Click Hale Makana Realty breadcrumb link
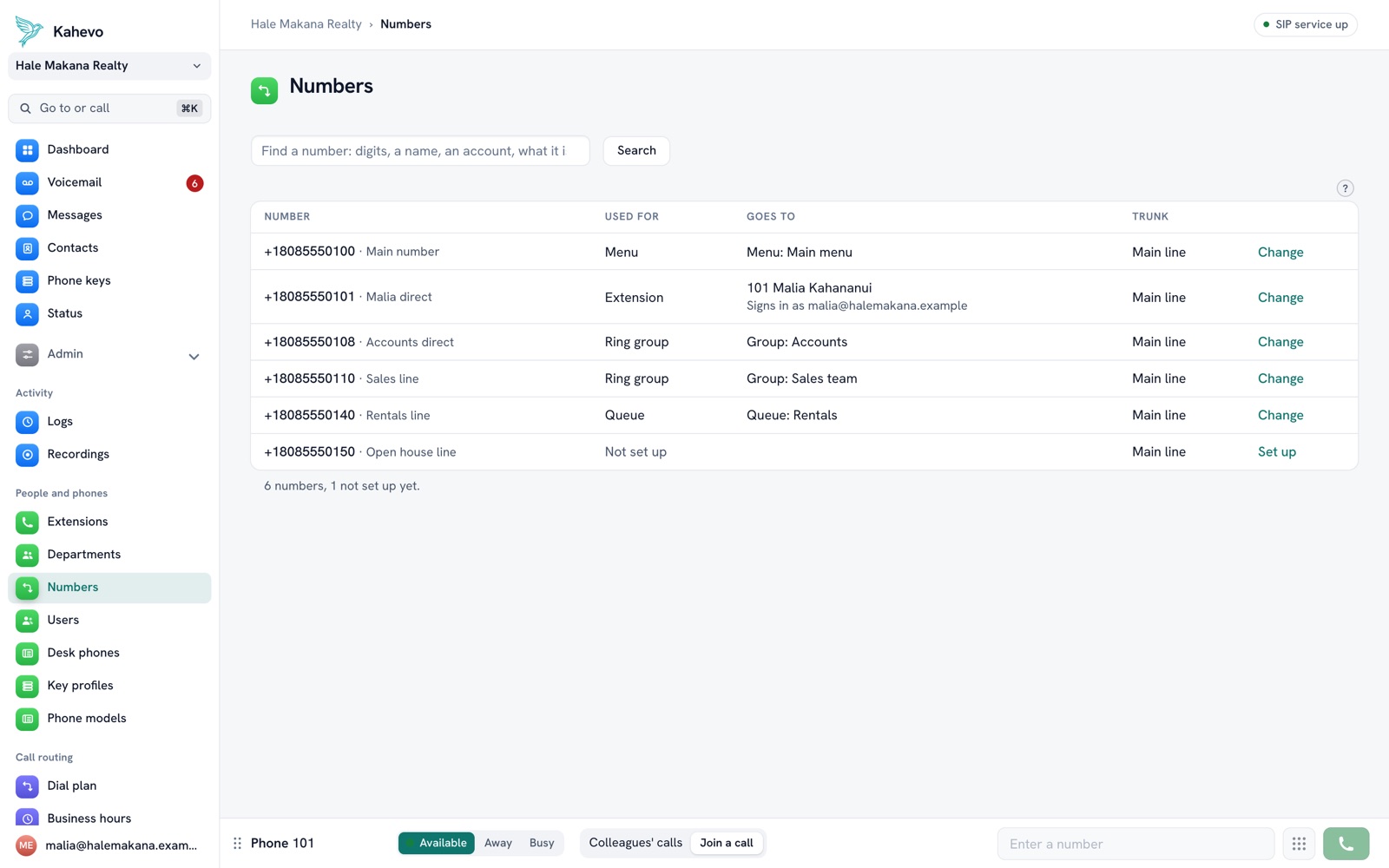The image size is (1389, 868). (x=306, y=24)
